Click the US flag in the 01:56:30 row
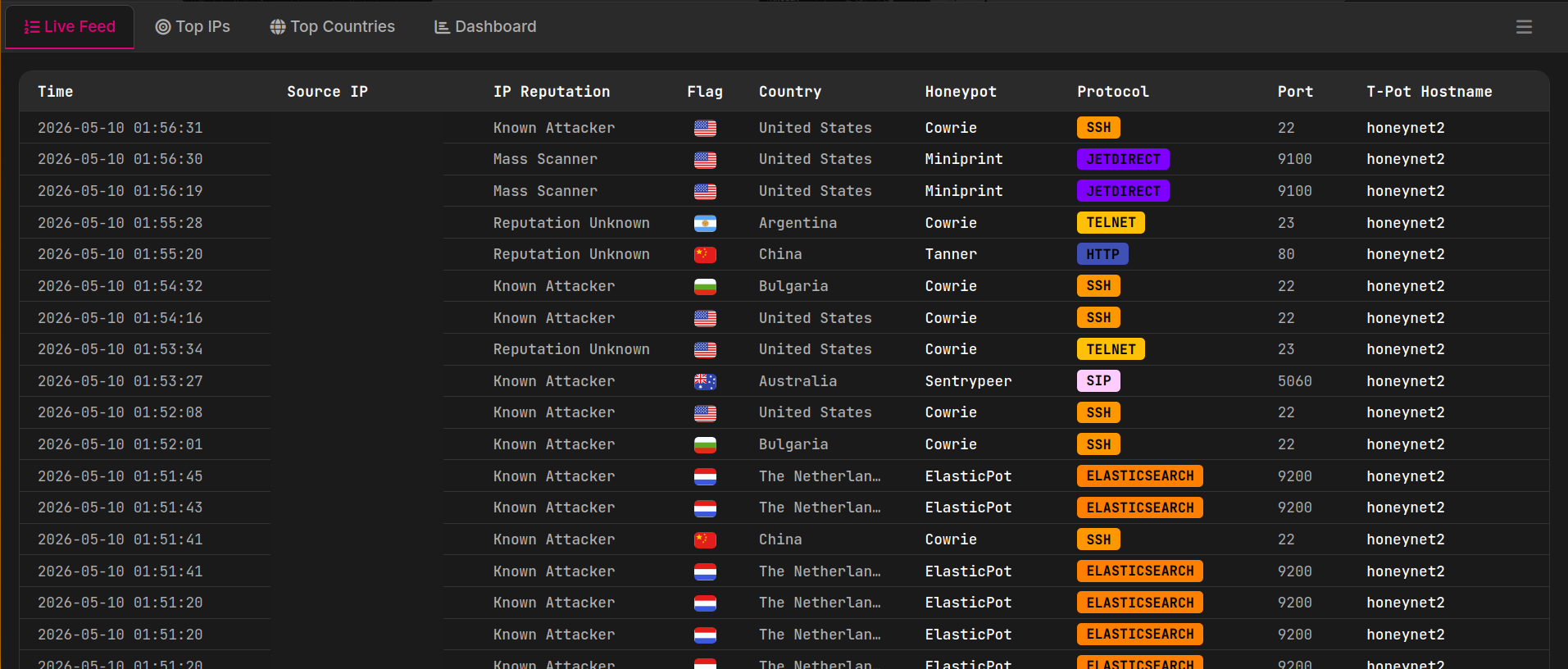The height and width of the screenshot is (669, 1568). pyautogui.click(x=705, y=160)
